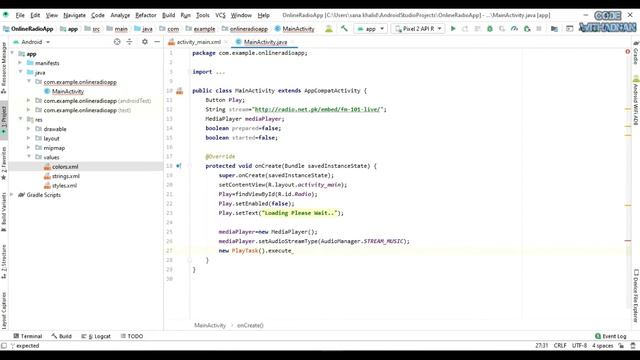Open the Logcat tool window
Screen dimensions: 640x360
coord(96,336)
